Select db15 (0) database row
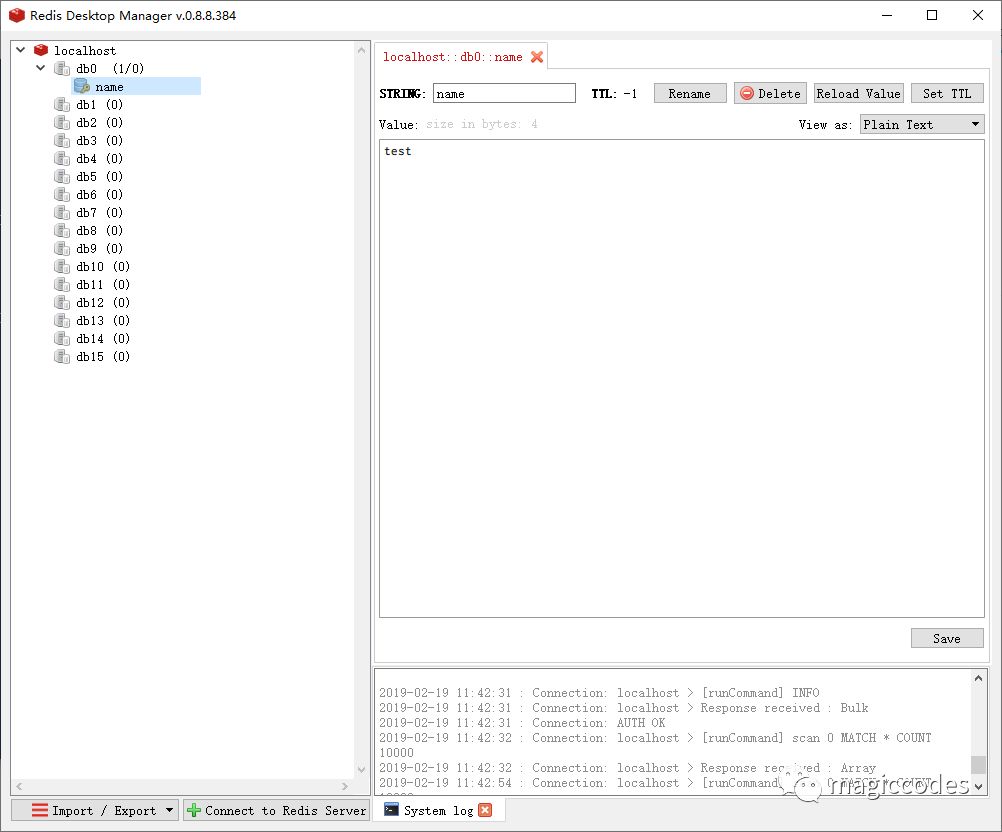 pos(92,357)
